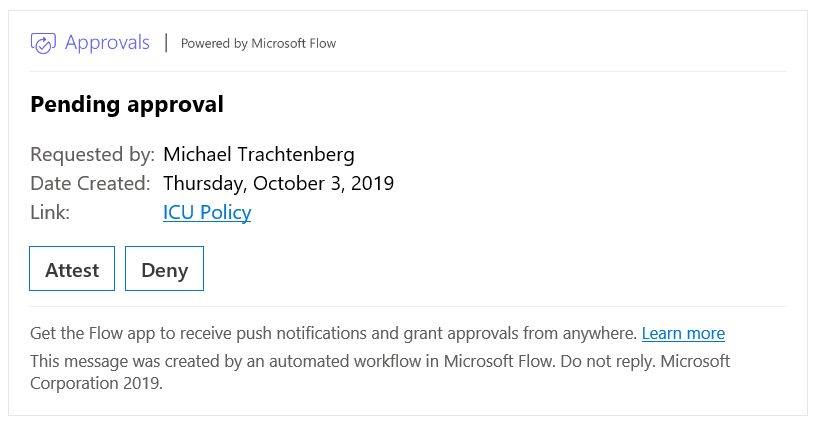Click the Get the Flow app notice

(333, 333)
